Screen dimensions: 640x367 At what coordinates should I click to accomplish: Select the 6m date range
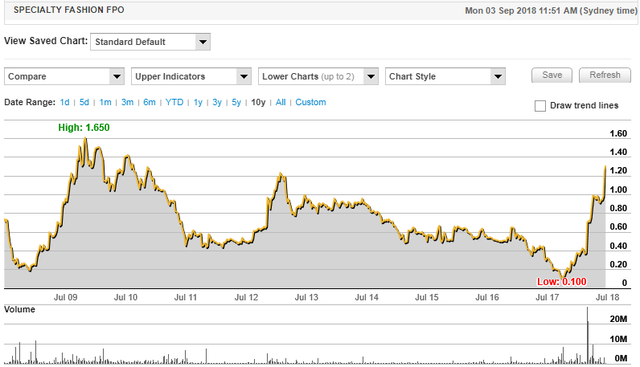click(x=149, y=102)
